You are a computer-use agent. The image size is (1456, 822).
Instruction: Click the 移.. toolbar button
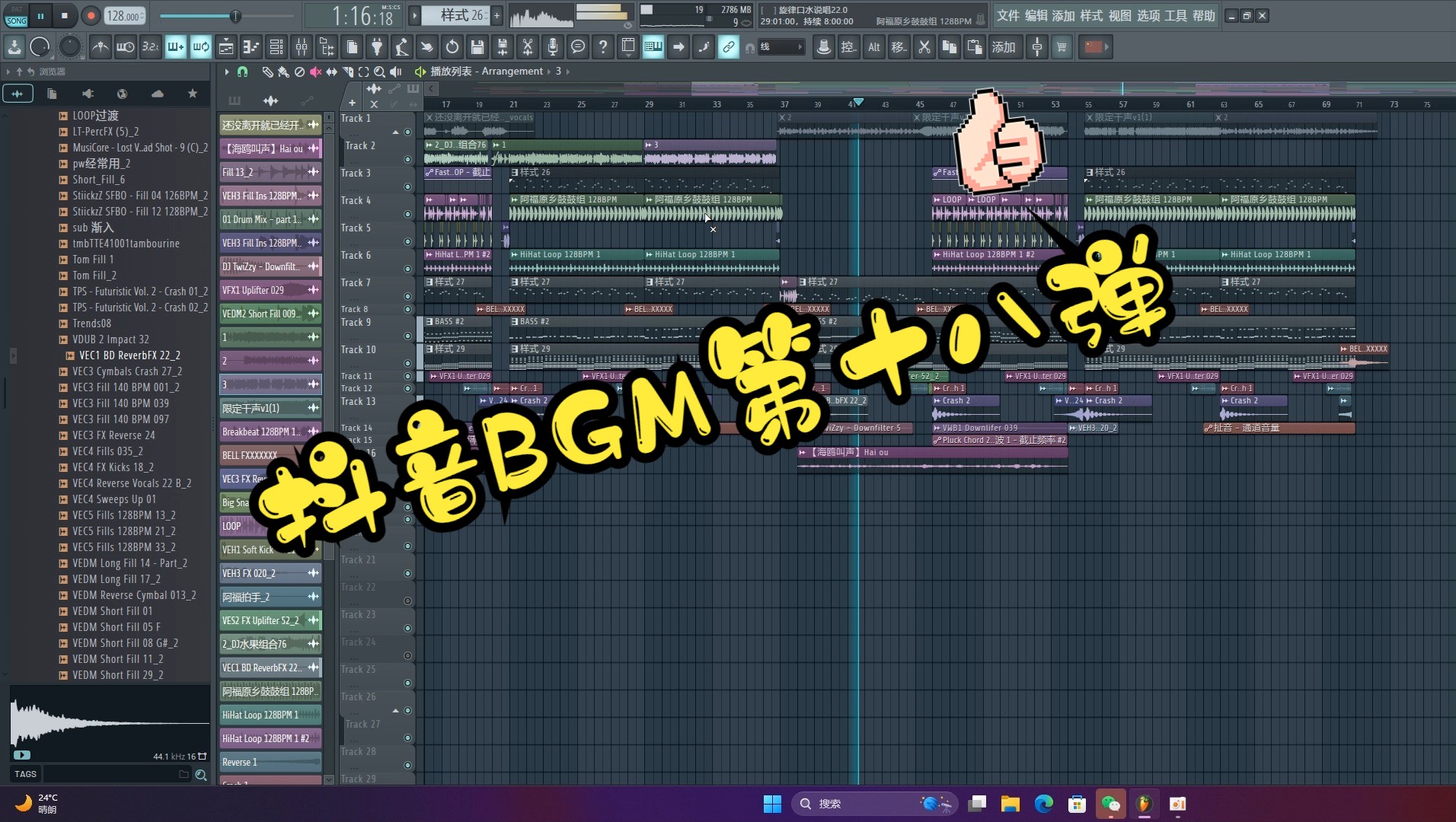[899, 47]
